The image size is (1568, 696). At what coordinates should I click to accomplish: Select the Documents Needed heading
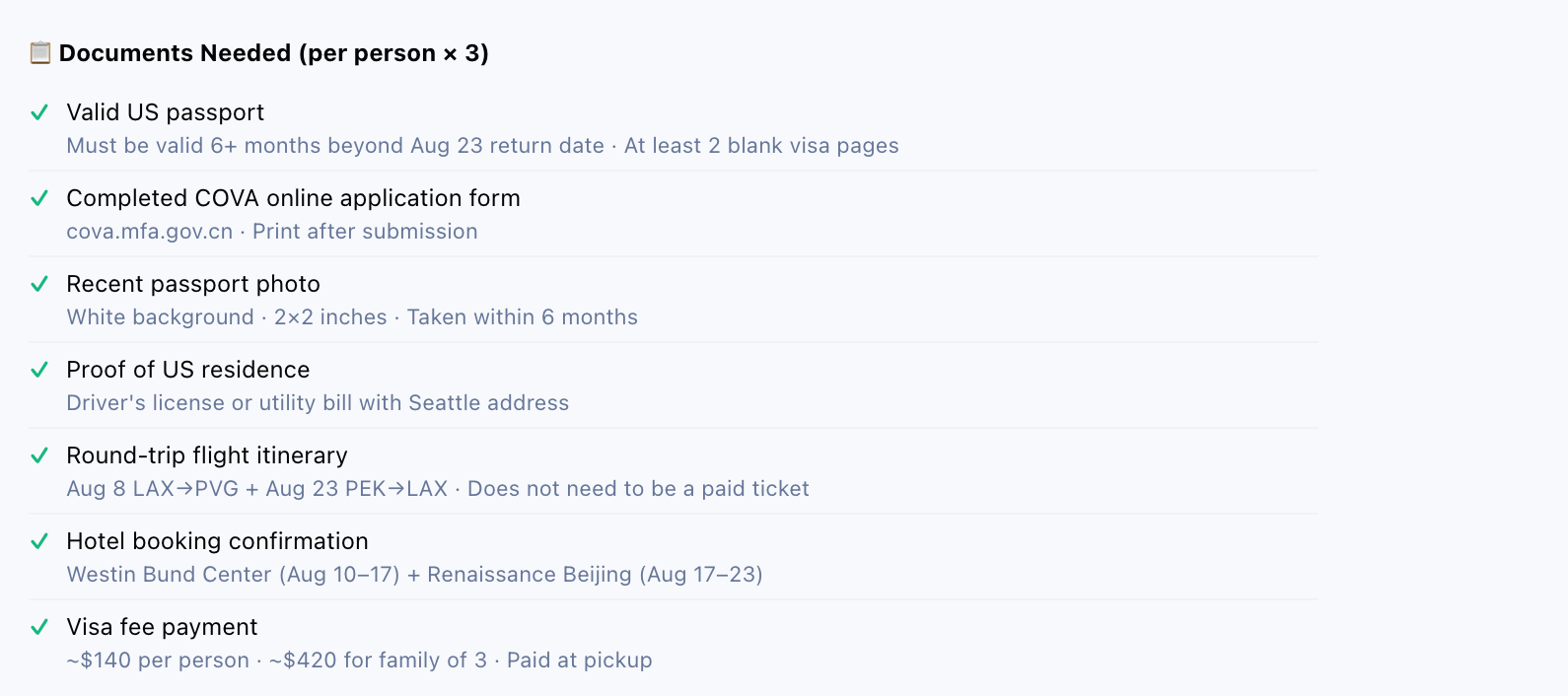[274, 53]
